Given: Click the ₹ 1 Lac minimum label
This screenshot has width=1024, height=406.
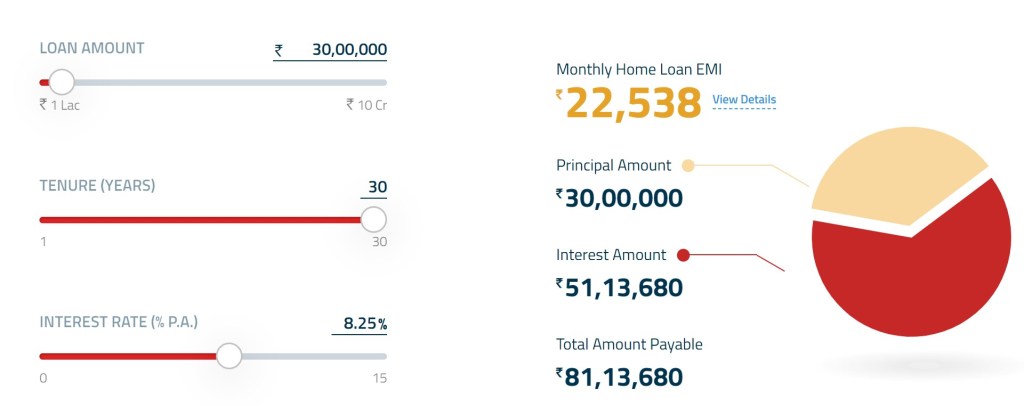Looking at the screenshot, I should (x=60, y=104).
